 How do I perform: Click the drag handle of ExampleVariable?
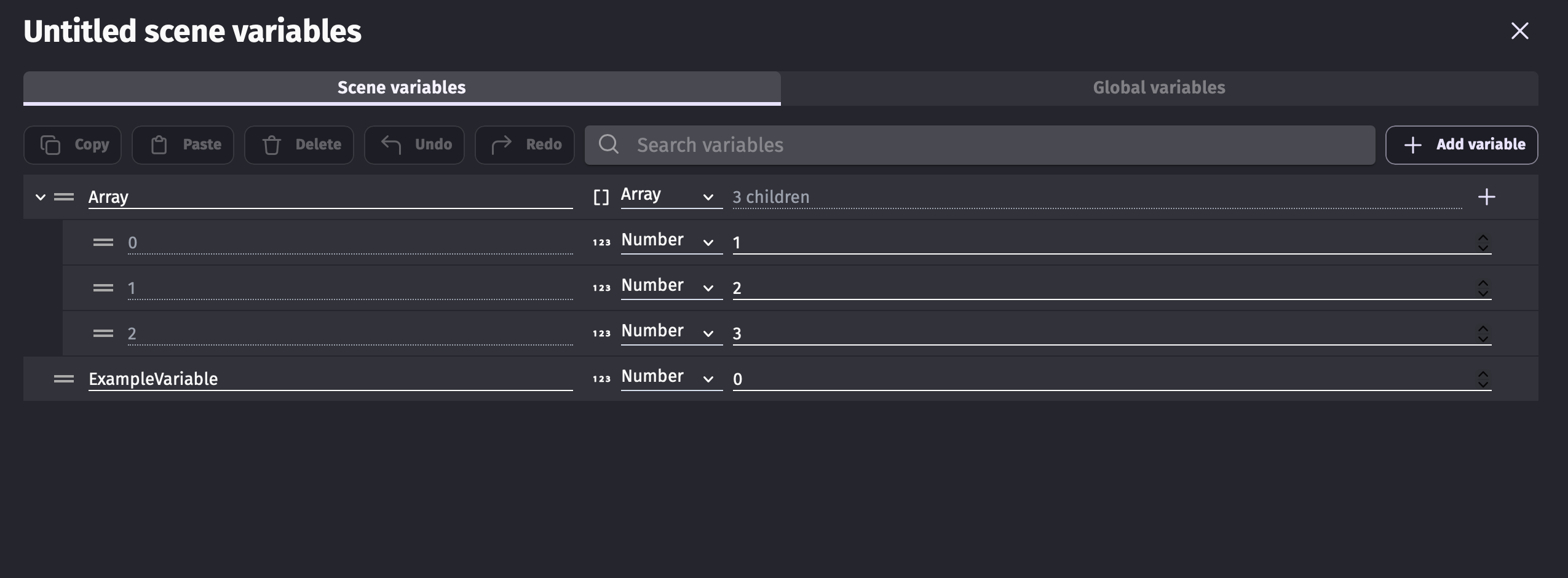[64, 379]
